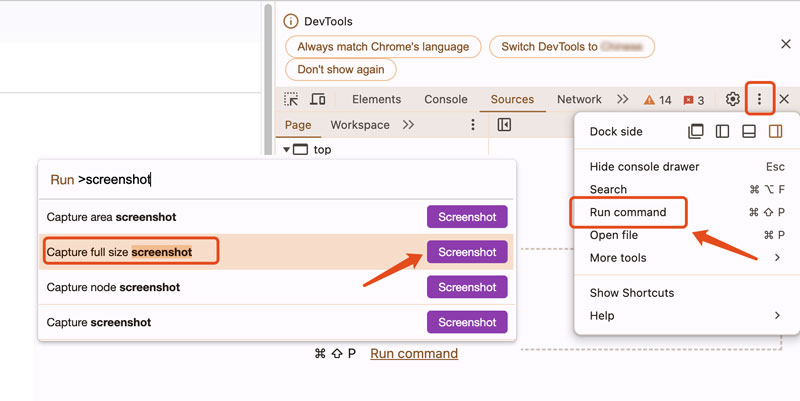Screen dimensions: 800x401
Task: Click the DevTools info icon
Action: point(290,21)
